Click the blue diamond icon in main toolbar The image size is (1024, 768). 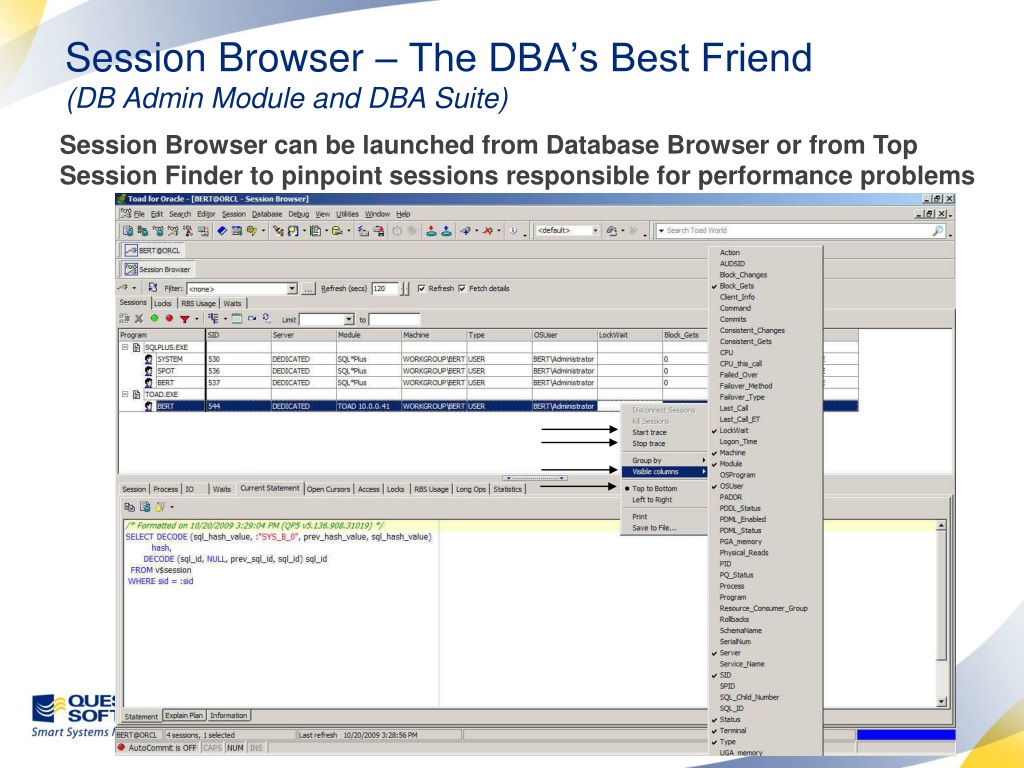pos(222,231)
